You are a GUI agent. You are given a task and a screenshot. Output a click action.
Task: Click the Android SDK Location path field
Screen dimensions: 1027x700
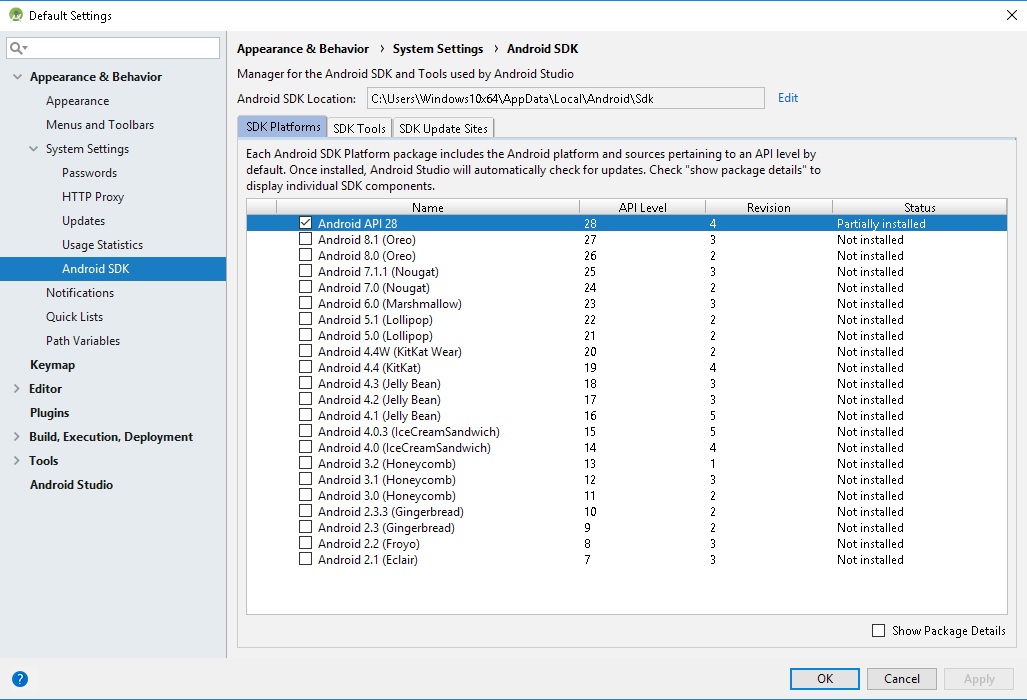tap(565, 98)
